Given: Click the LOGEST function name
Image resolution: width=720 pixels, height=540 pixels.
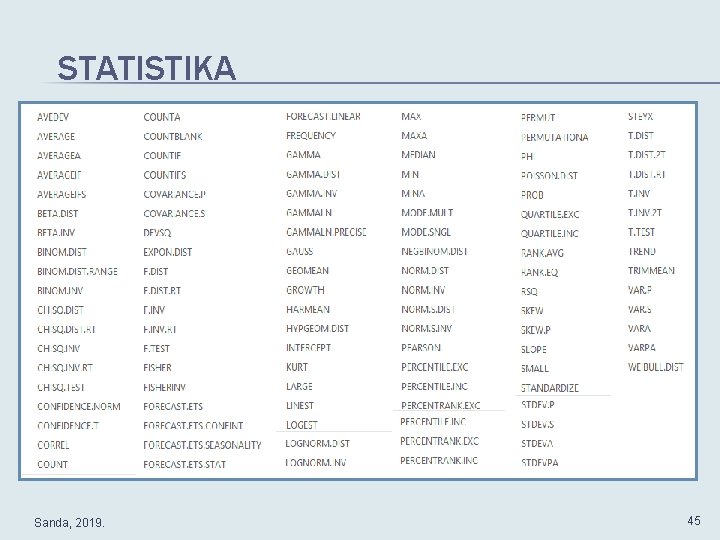Looking at the screenshot, I should (x=302, y=425).
